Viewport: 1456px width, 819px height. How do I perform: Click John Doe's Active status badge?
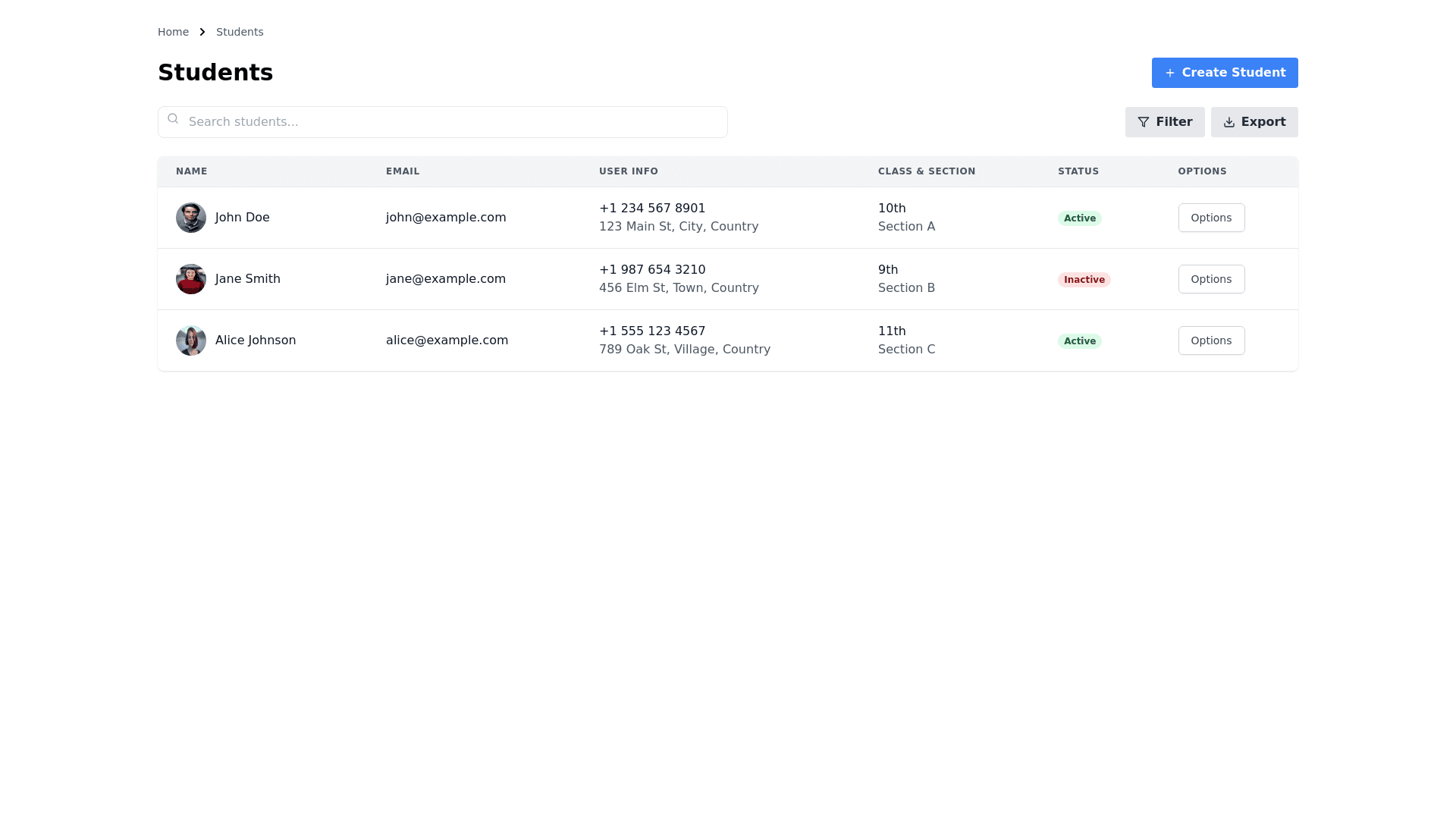[1079, 218]
